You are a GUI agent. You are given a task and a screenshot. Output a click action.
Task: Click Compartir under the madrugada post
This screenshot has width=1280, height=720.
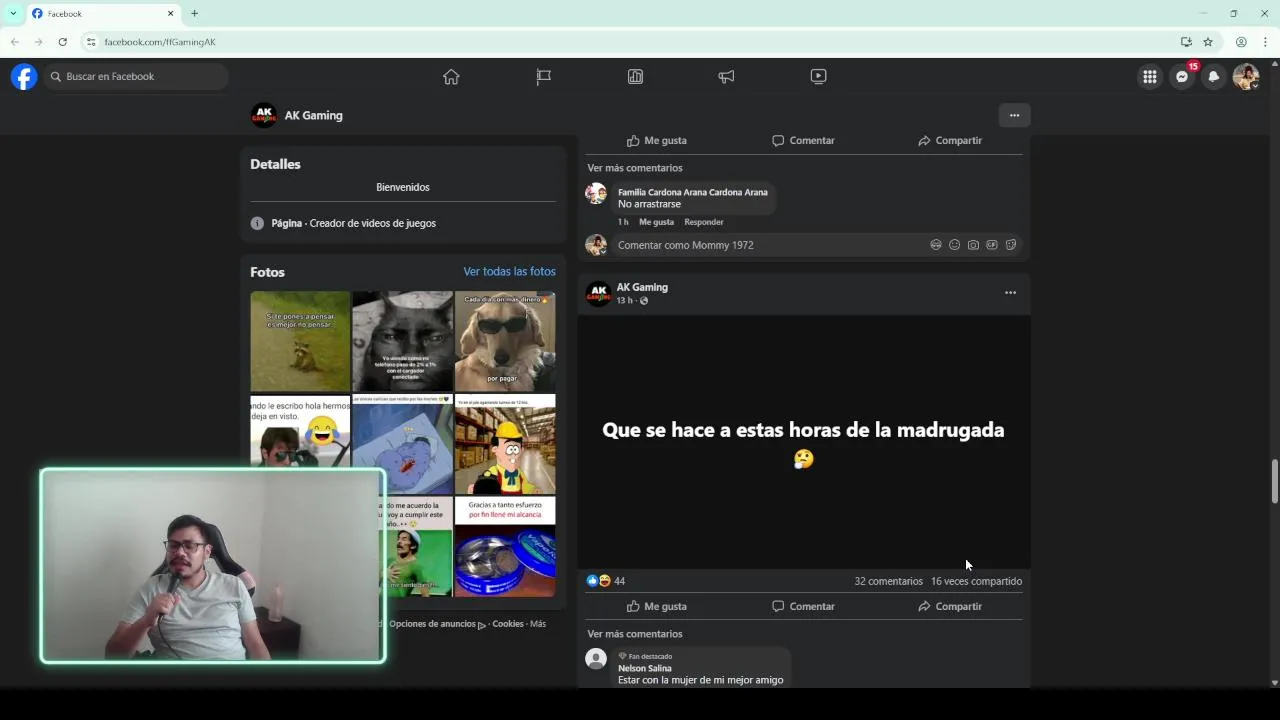pyautogui.click(x=950, y=606)
